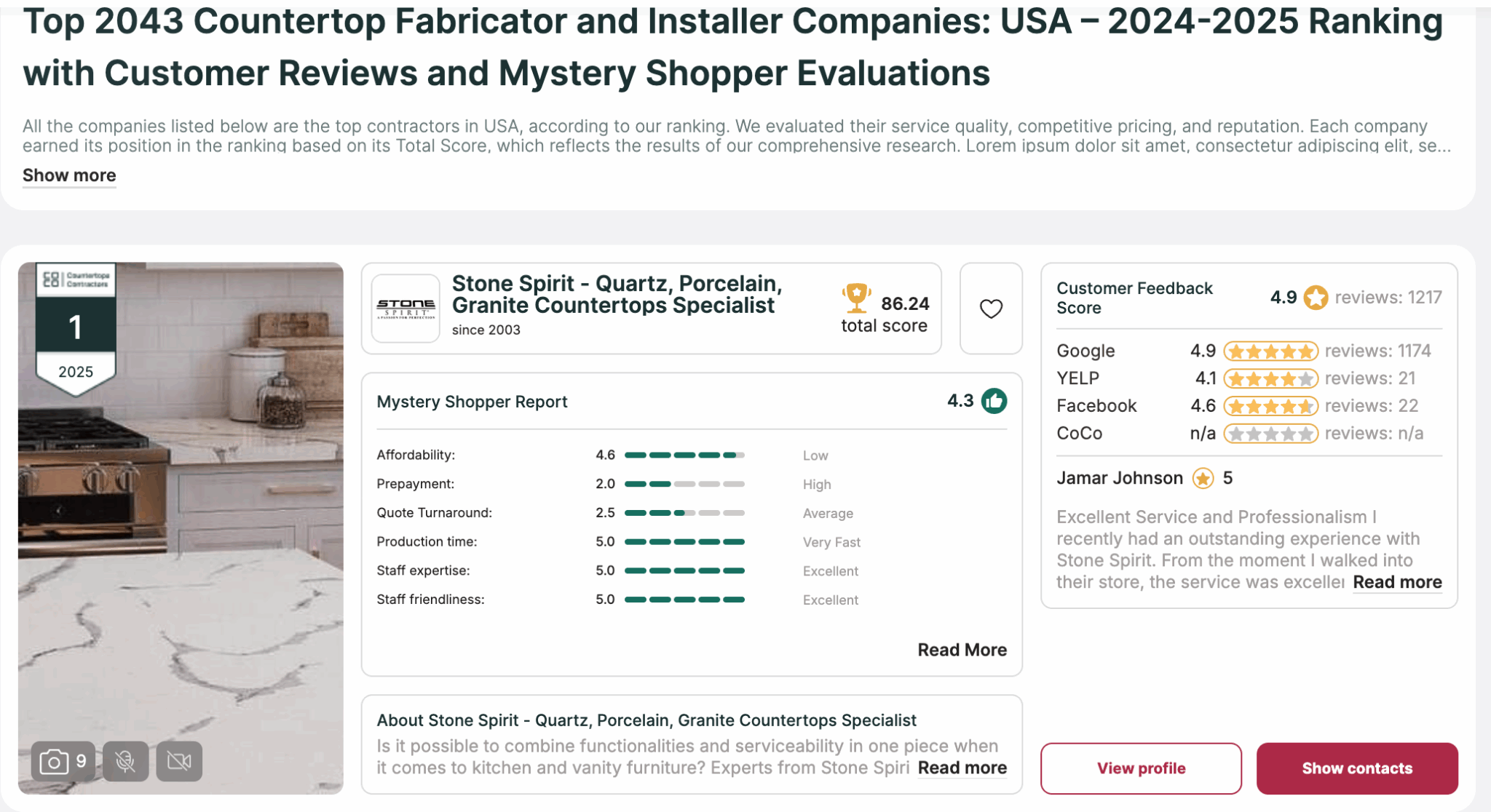Expand Mystery Shopper Report via Read More
This screenshot has width=1491, height=812.
pyautogui.click(x=962, y=650)
